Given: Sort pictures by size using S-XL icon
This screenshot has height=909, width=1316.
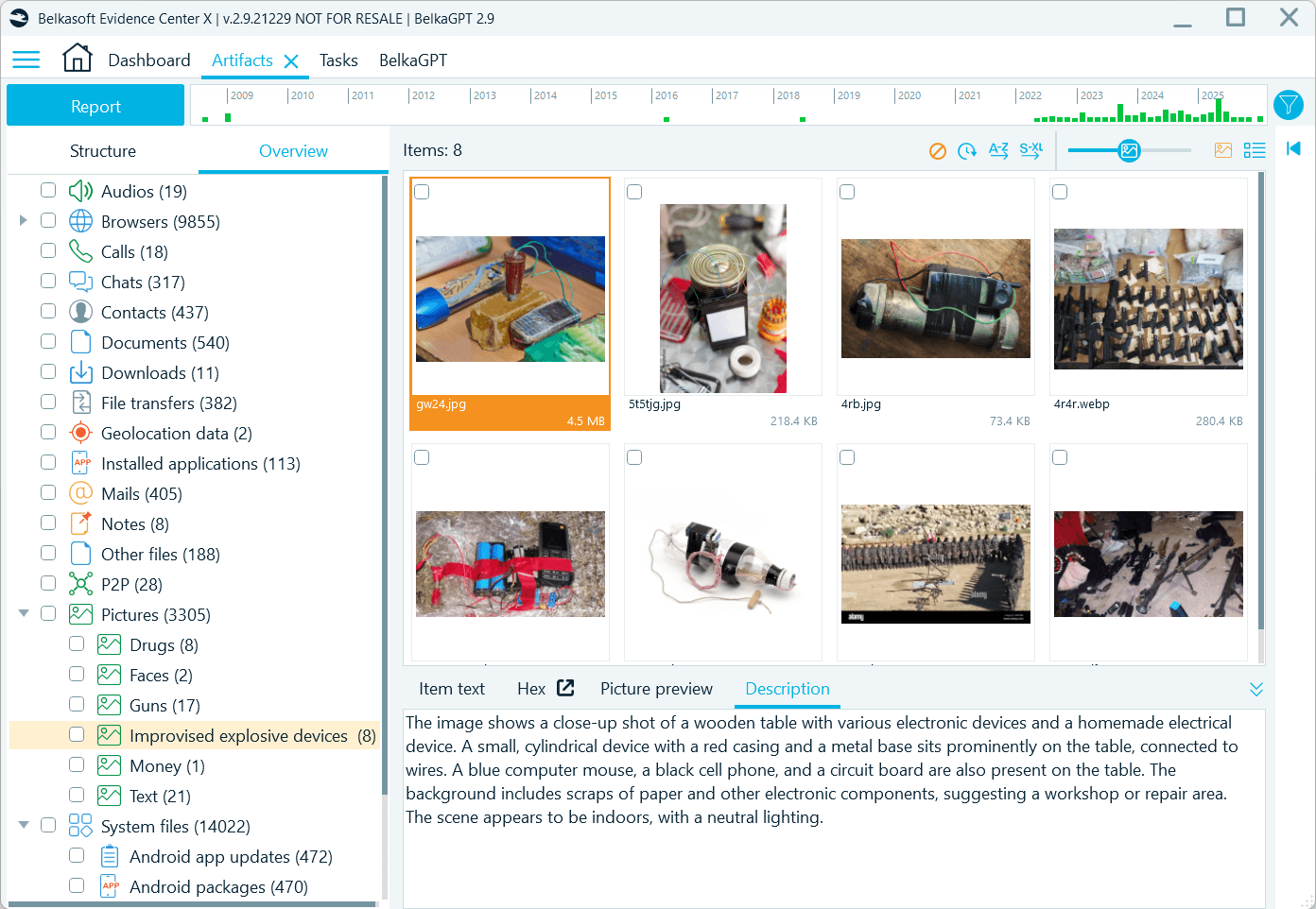Looking at the screenshot, I should tap(1031, 149).
